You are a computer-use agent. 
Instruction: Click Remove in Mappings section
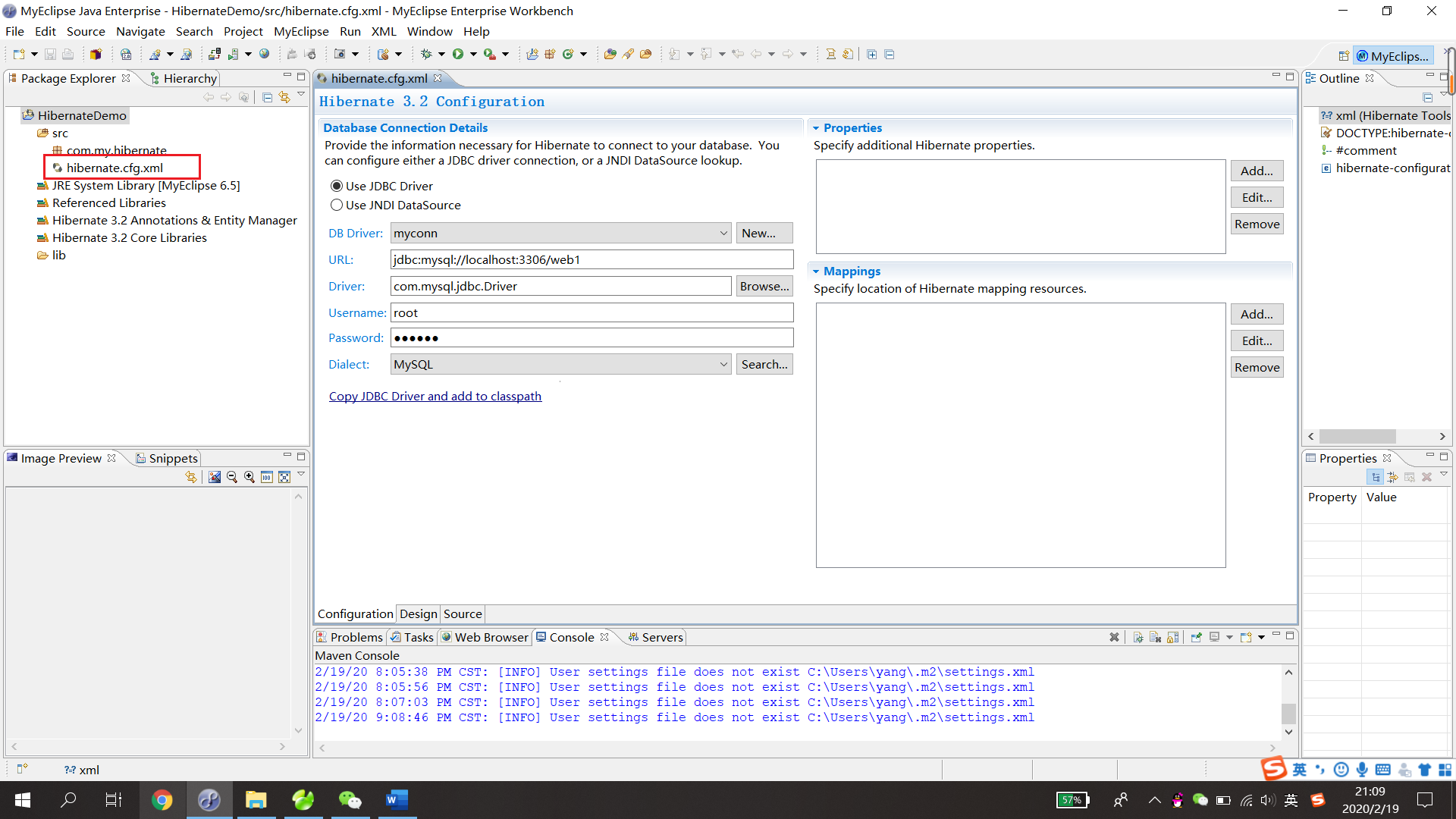click(1257, 367)
